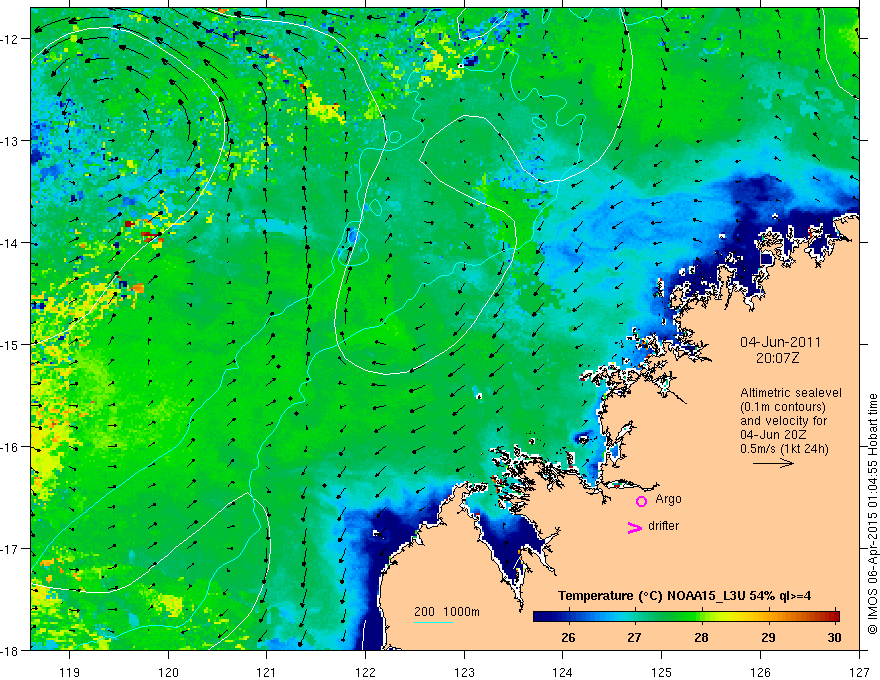The height and width of the screenshot is (680, 880).
Task: Click the longitude axis label 119
Action: point(70,672)
